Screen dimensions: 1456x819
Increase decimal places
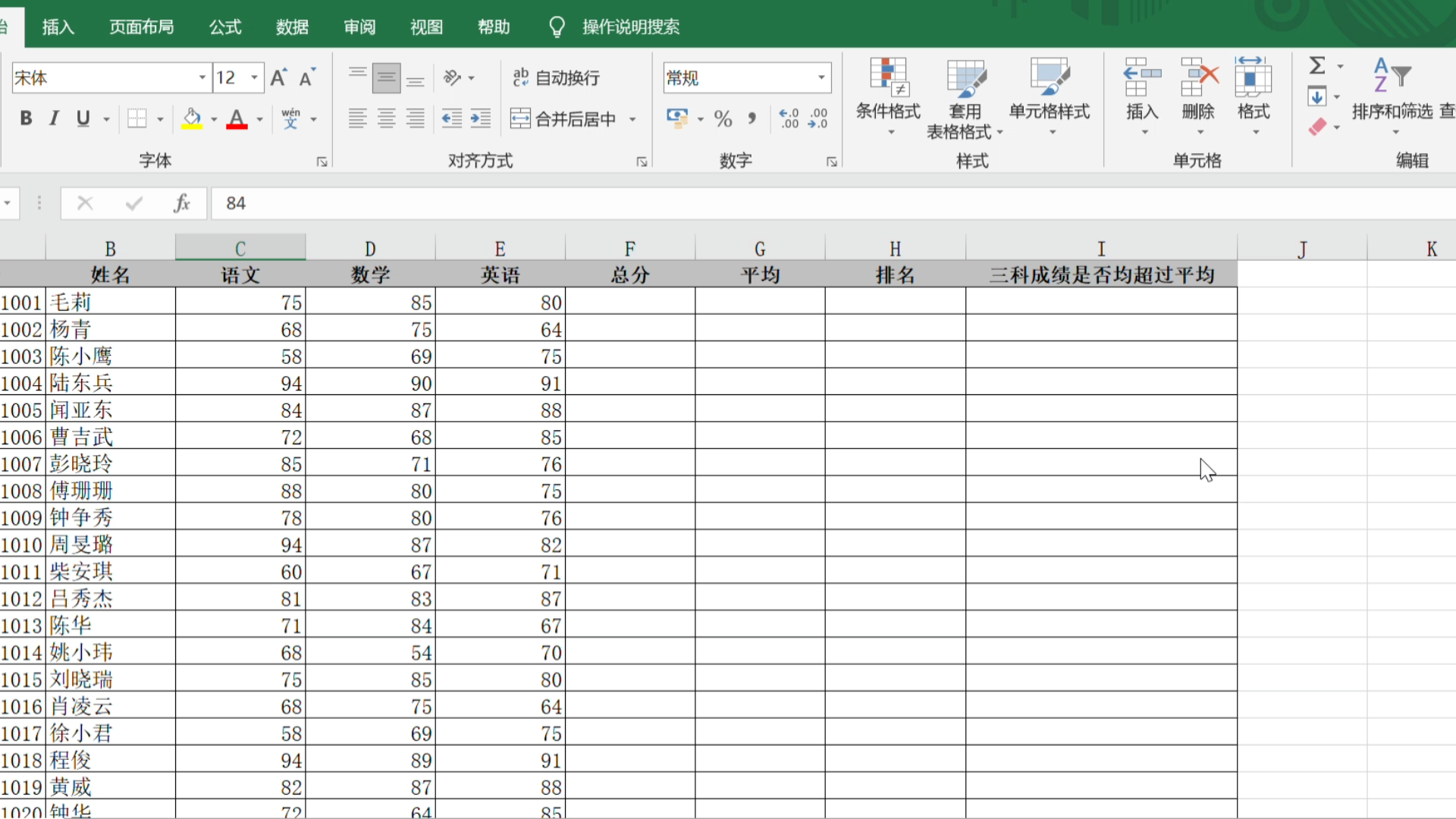click(x=788, y=118)
